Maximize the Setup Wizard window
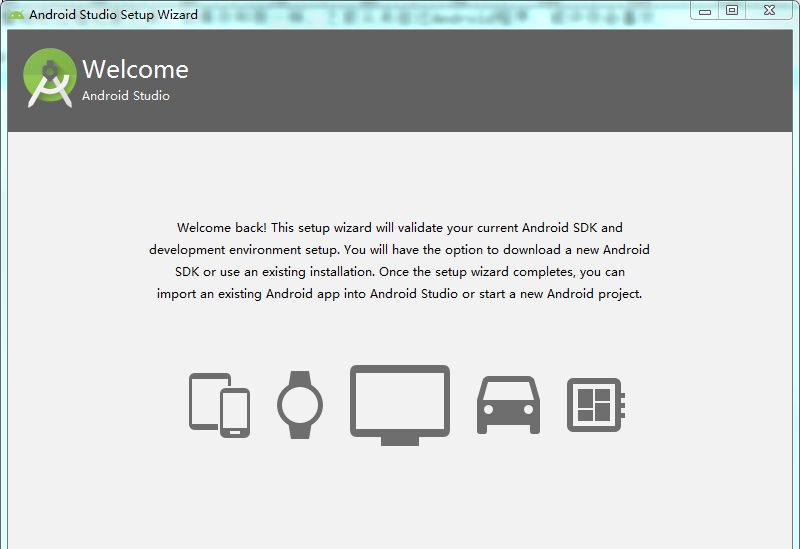This screenshot has height=549, width=800. [732, 10]
